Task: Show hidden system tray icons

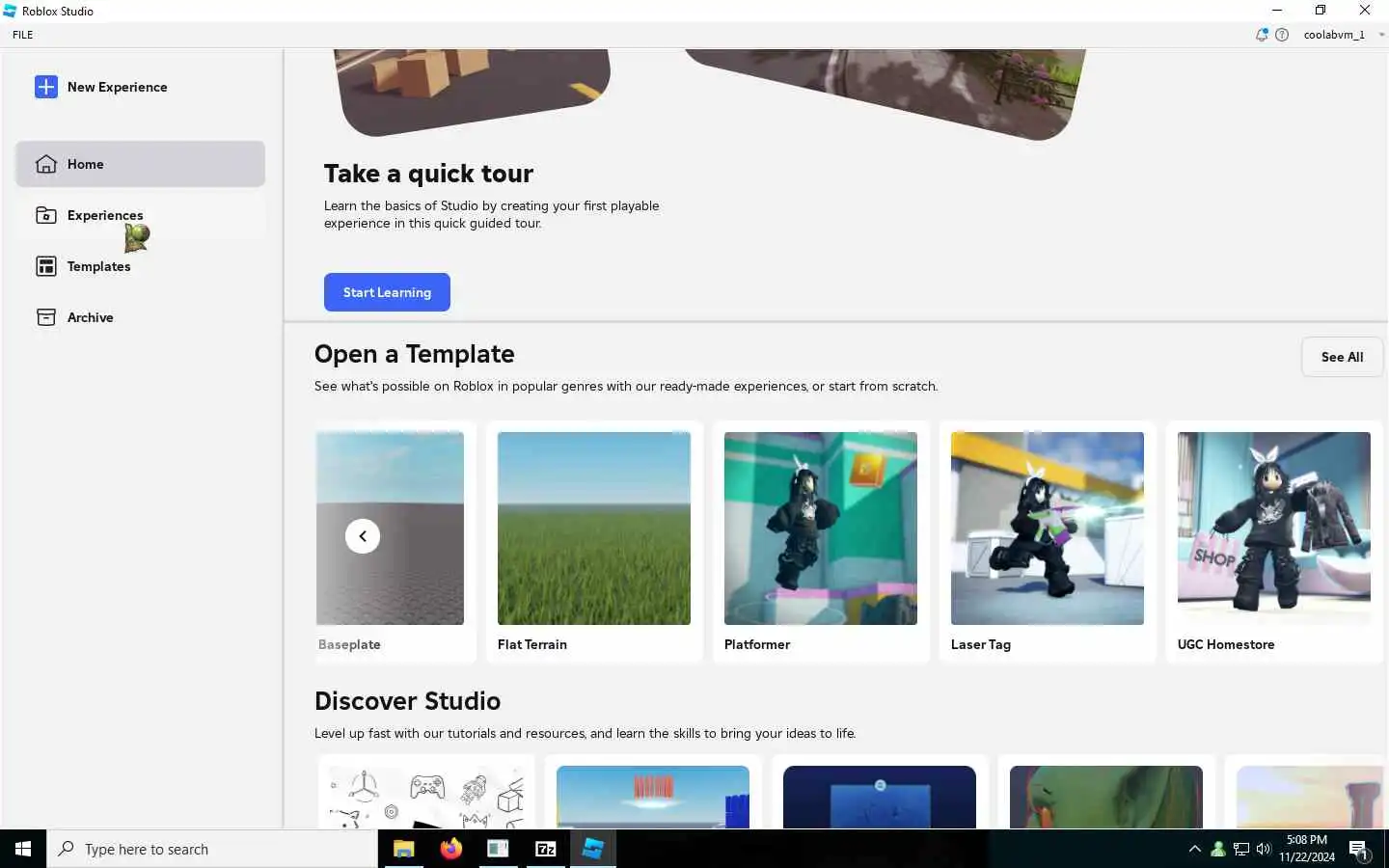Action: point(1195,849)
